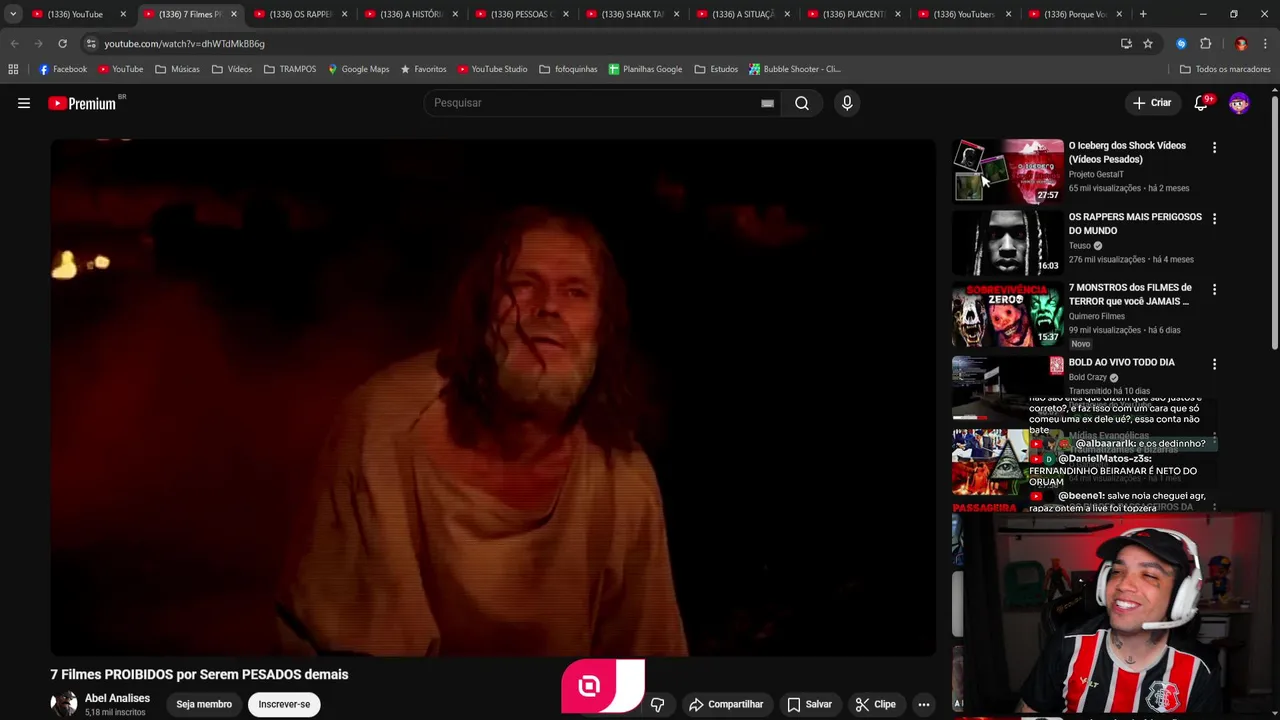Click the magnifier search button
Screen dimensions: 1280x720
click(802, 103)
